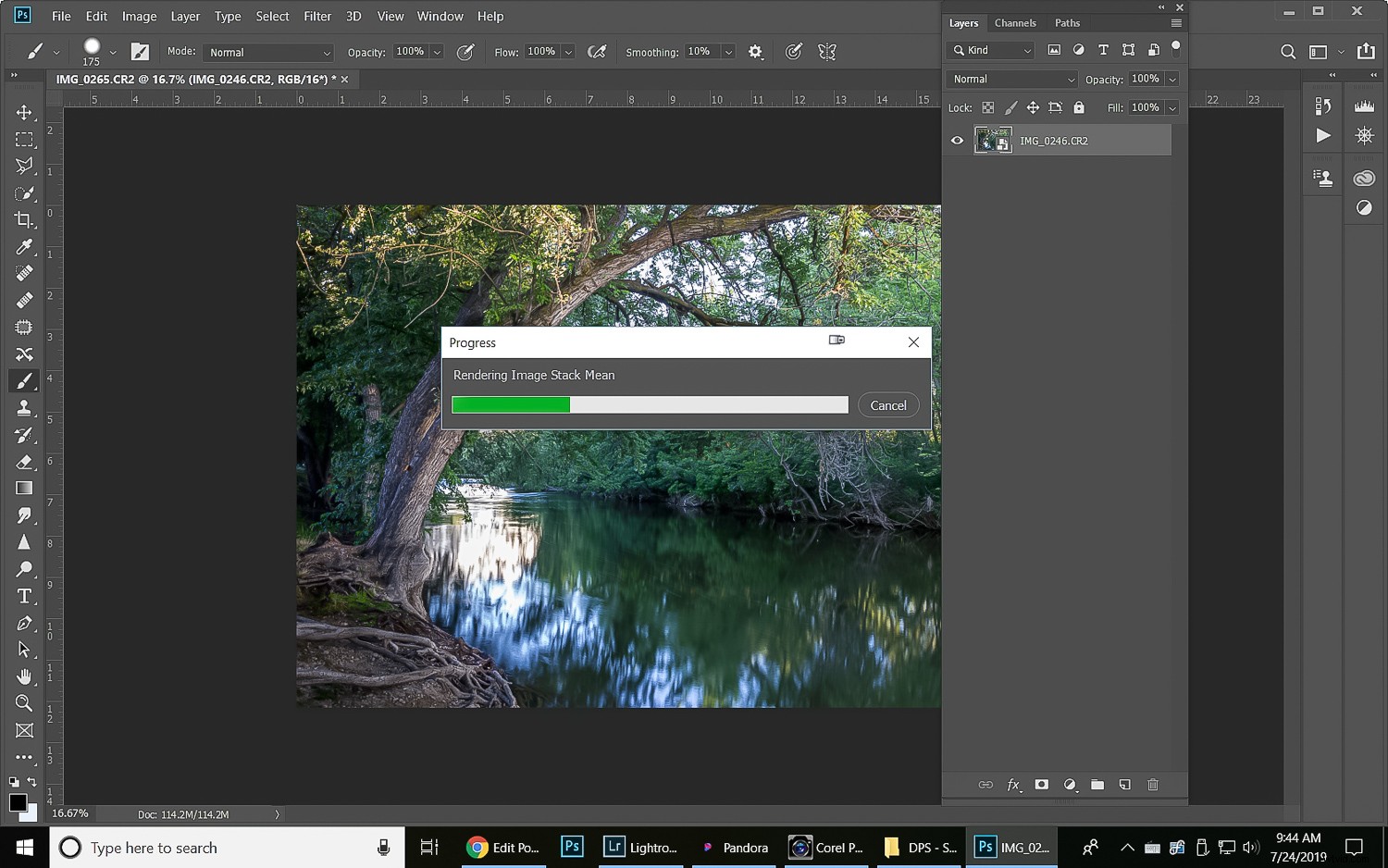Cancel the Rendering Image Stack Mean progress

[x=887, y=404]
